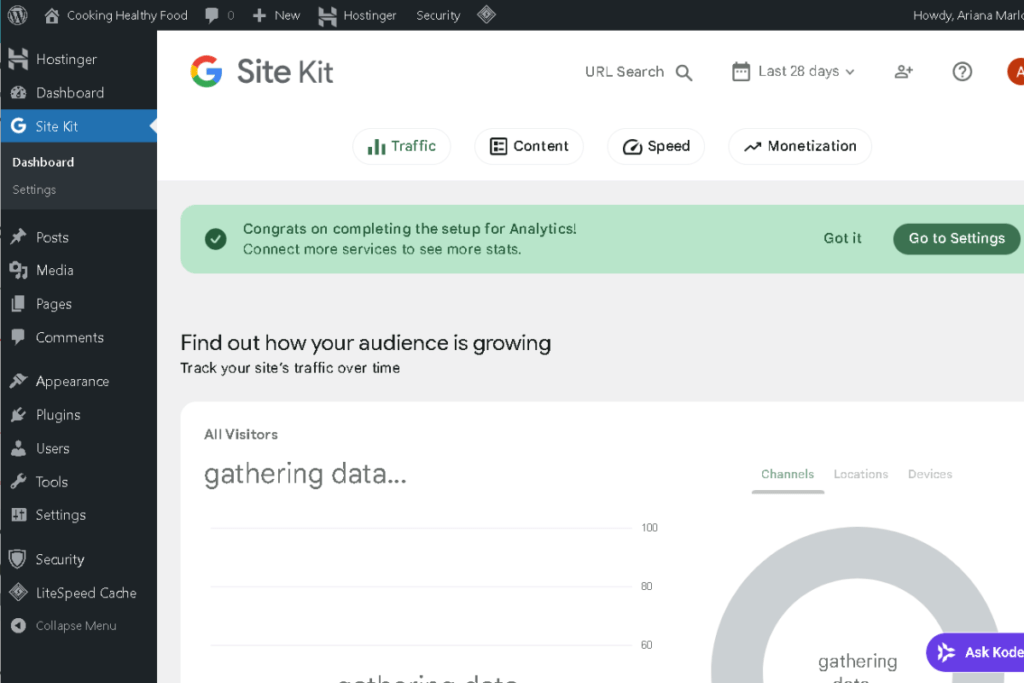Expand the New menu in the admin bar
This screenshot has width=1024, height=683.
click(x=276, y=15)
